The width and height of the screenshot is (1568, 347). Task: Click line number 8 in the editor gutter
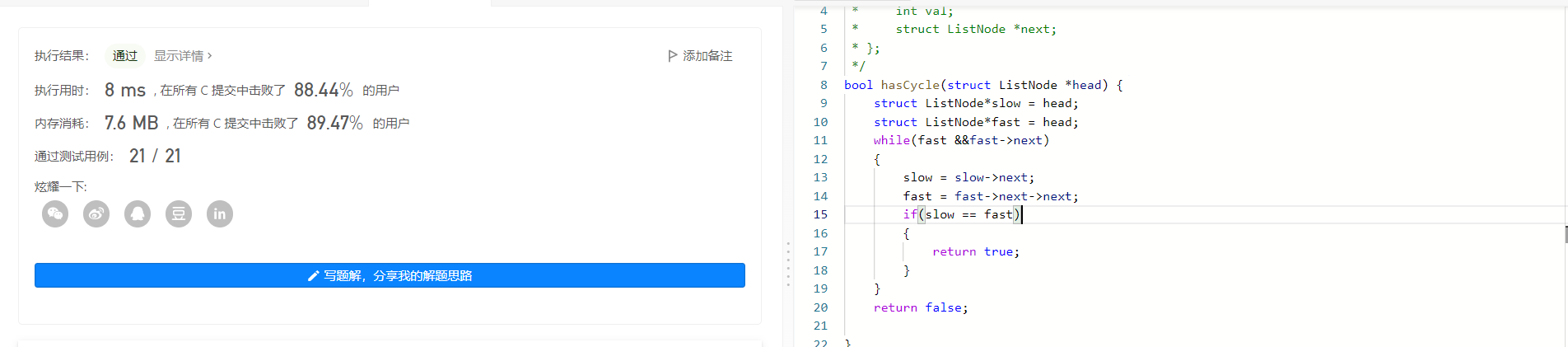[824, 85]
